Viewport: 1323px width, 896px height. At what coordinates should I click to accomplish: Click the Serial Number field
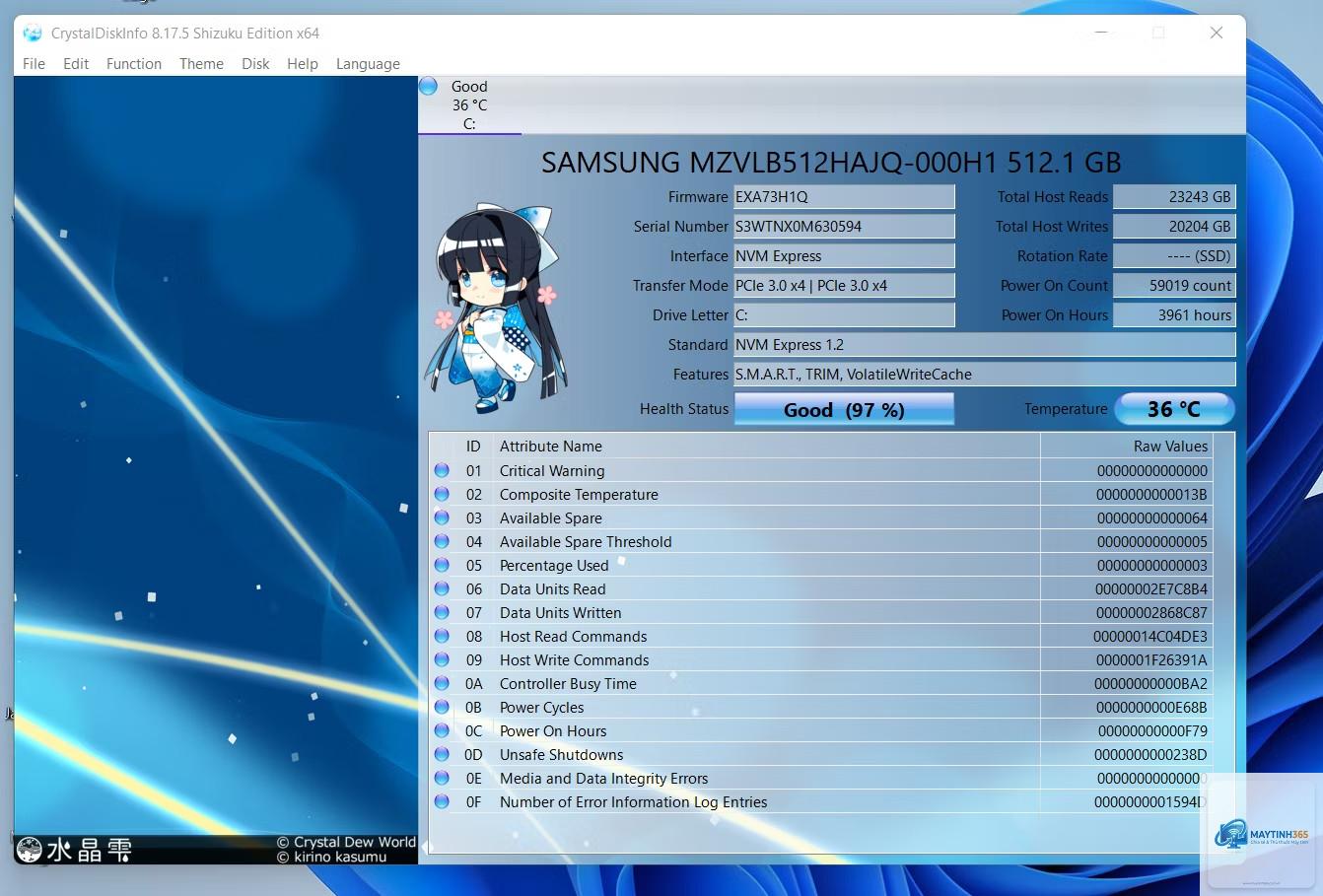click(x=844, y=227)
